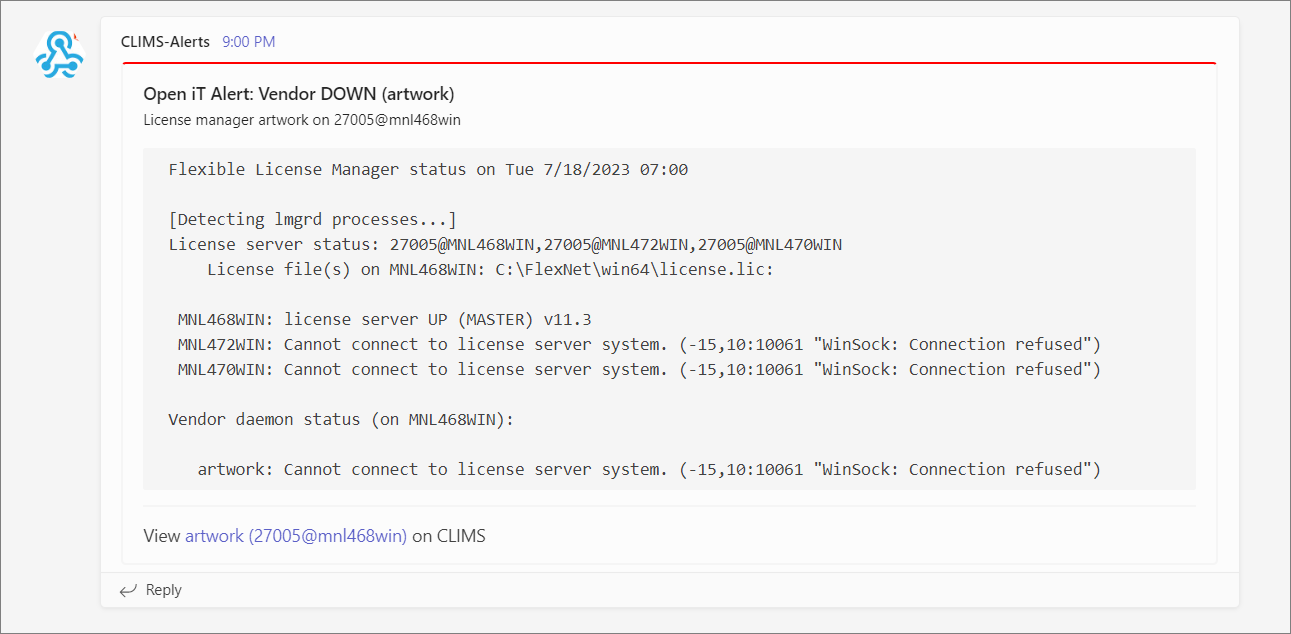Click the CLIMS-Alerts webhook avatar icon
Screen dimensions: 1291x634
(60, 54)
